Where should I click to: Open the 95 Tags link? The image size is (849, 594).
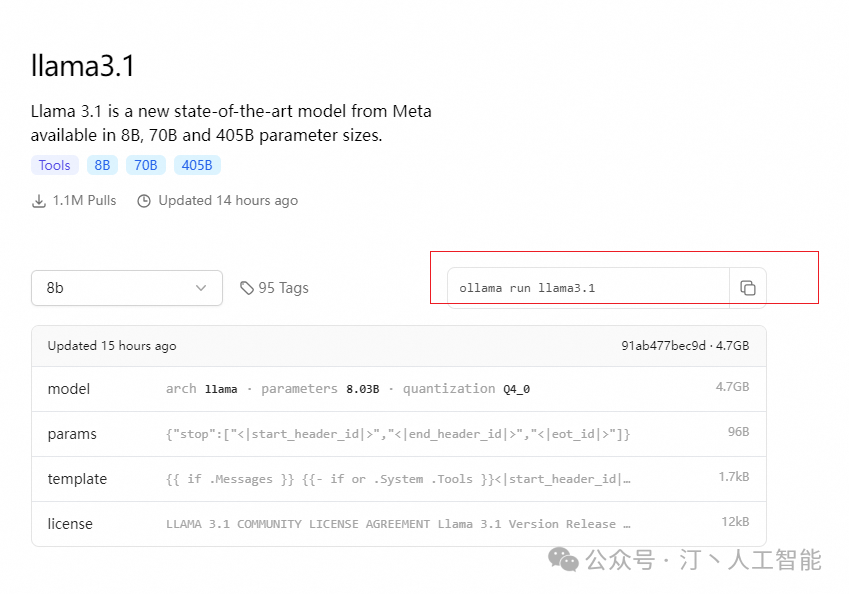pyautogui.click(x=283, y=288)
